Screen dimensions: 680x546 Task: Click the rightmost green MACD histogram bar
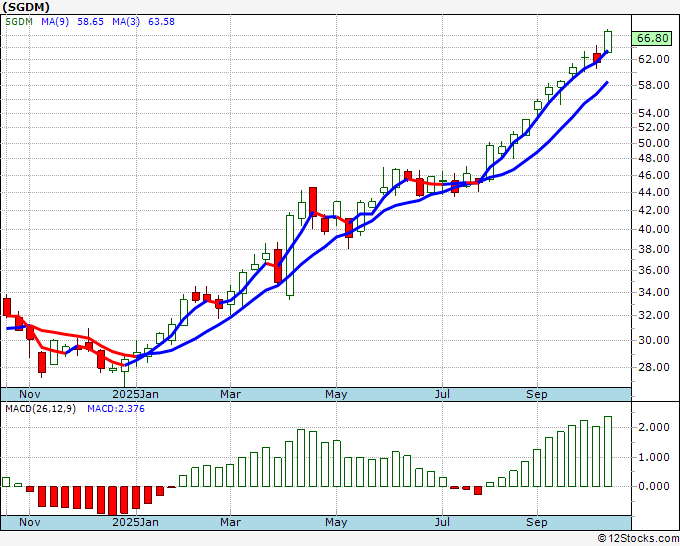(608, 451)
